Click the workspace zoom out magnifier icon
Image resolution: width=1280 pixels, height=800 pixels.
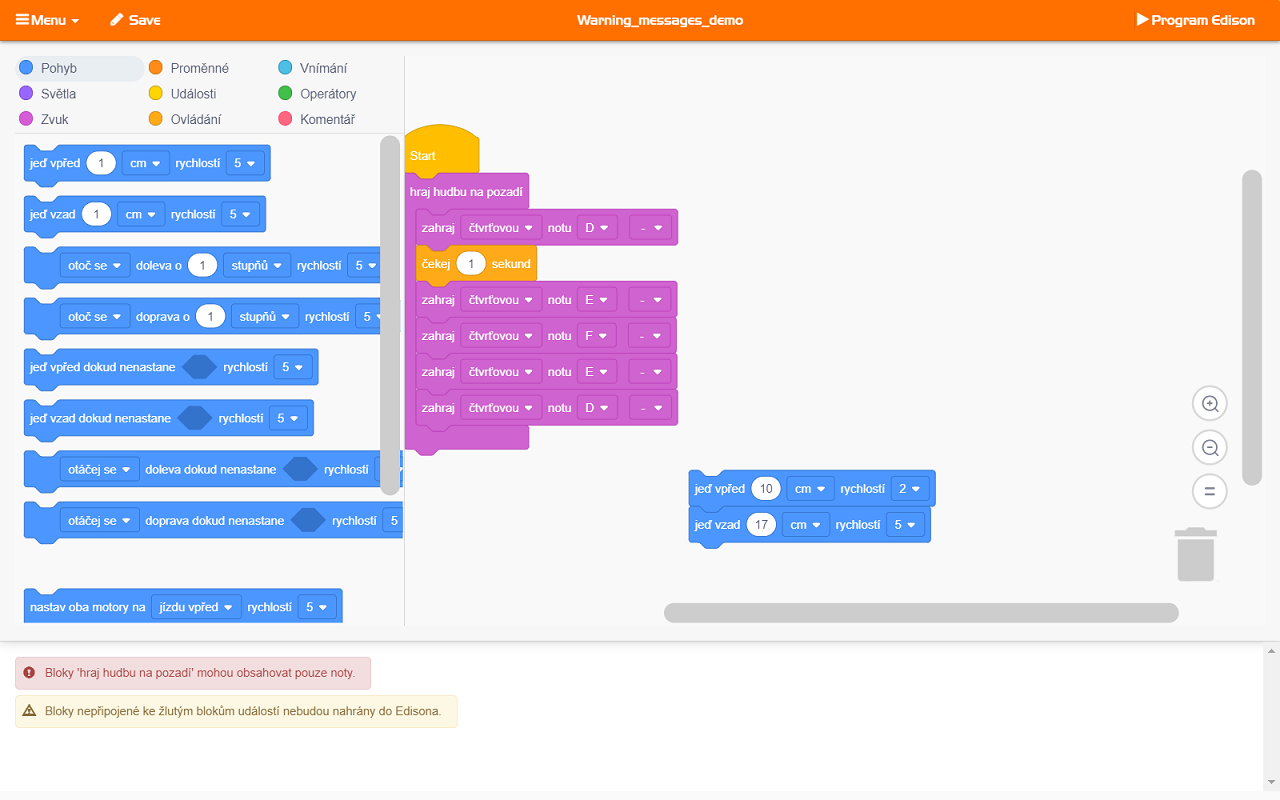point(1210,448)
